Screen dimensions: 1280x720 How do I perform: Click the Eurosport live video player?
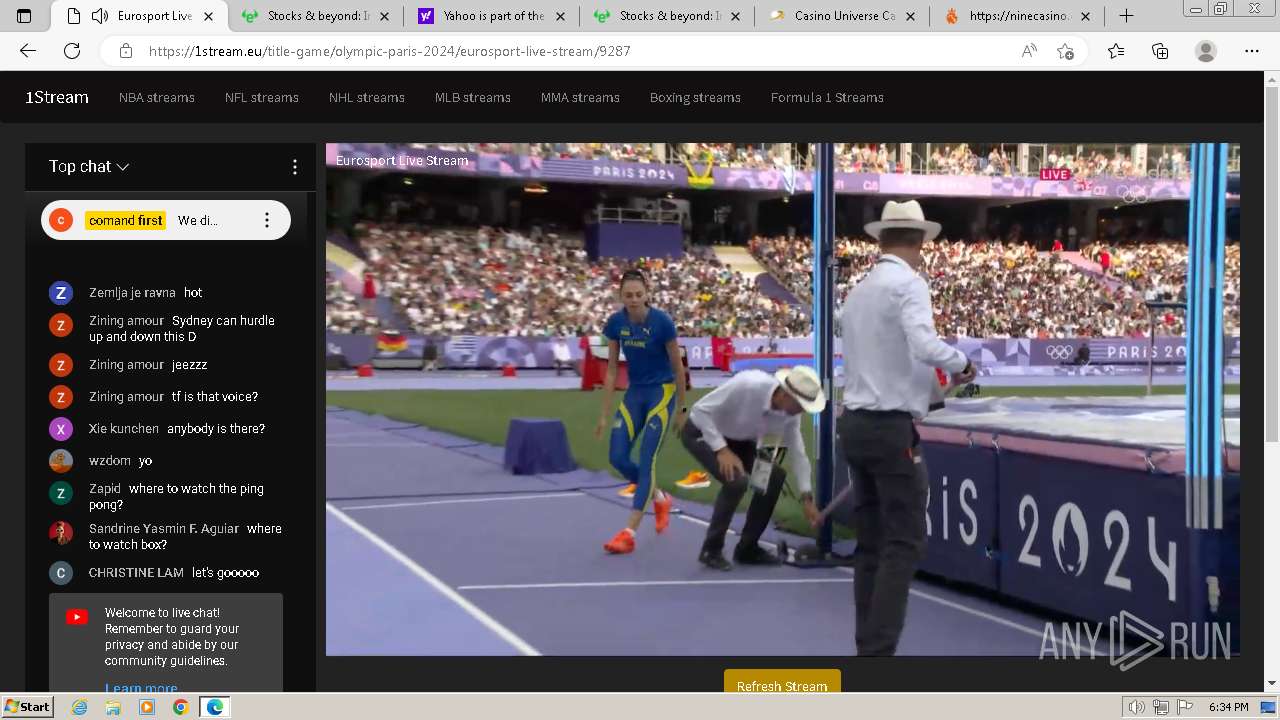(x=783, y=400)
